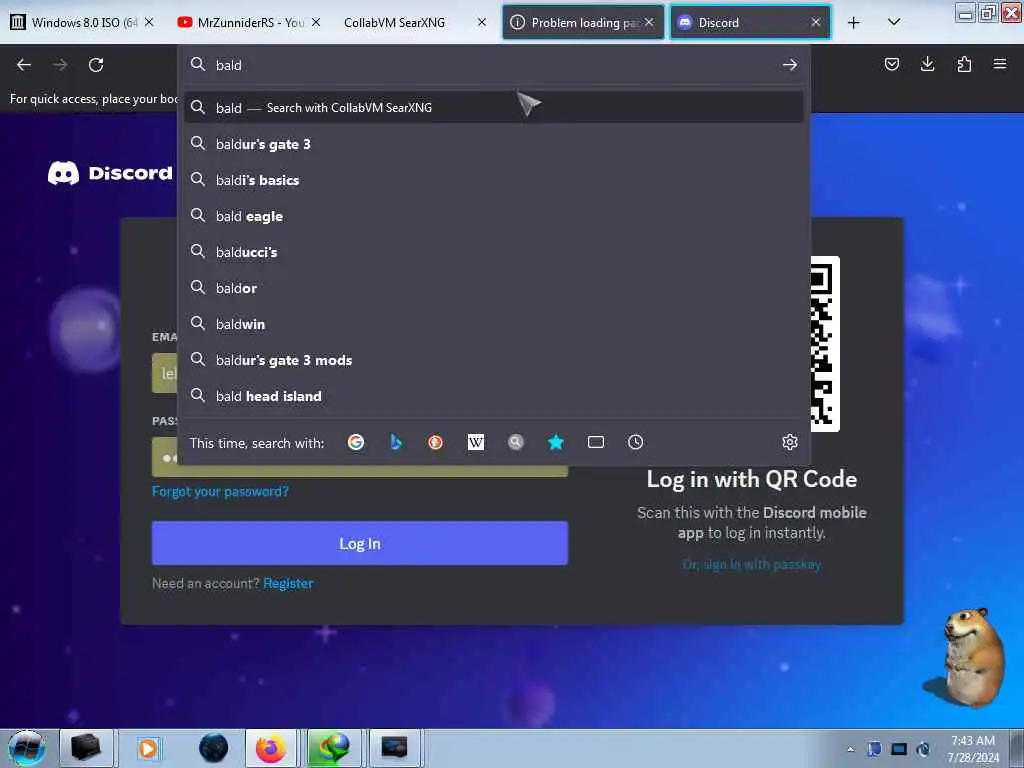1024x768 pixels.
Task: Open the media player taskbar icon
Action: (x=148, y=748)
